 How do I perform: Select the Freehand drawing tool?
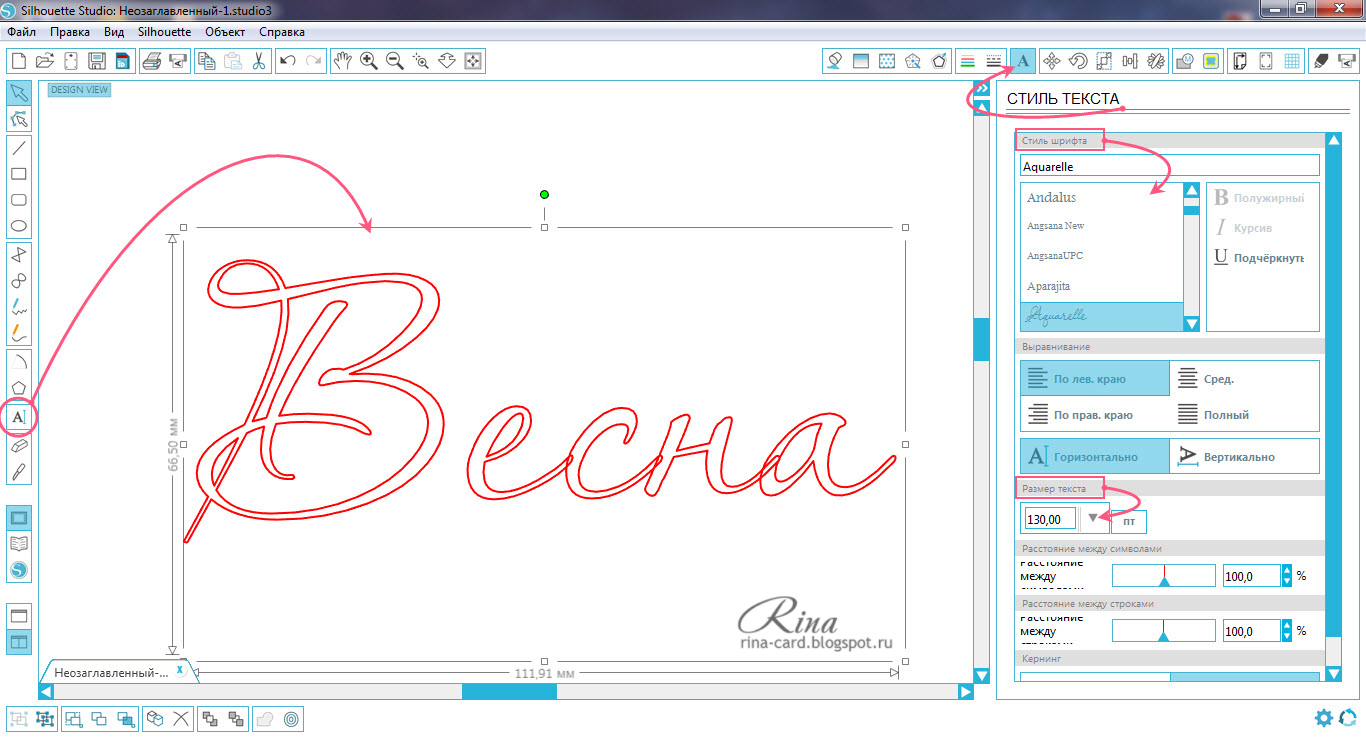tap(19, 306)
